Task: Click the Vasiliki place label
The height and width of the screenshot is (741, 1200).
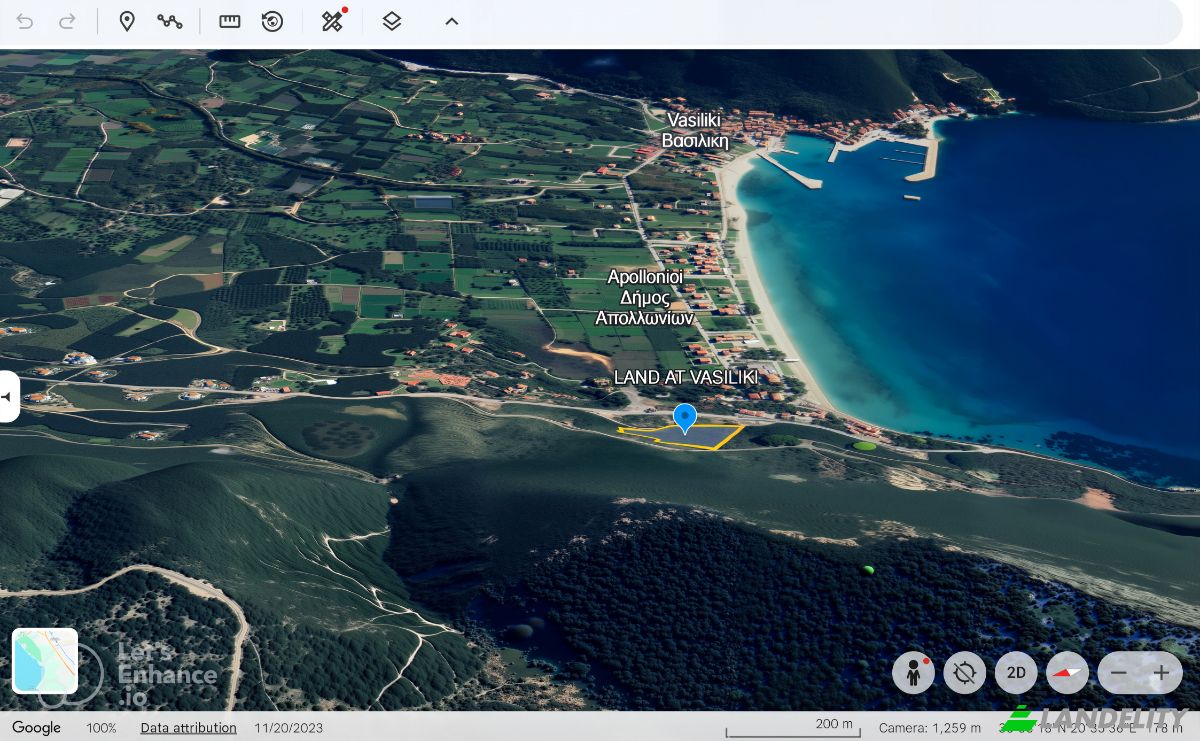Action: (x=694, y=130)
